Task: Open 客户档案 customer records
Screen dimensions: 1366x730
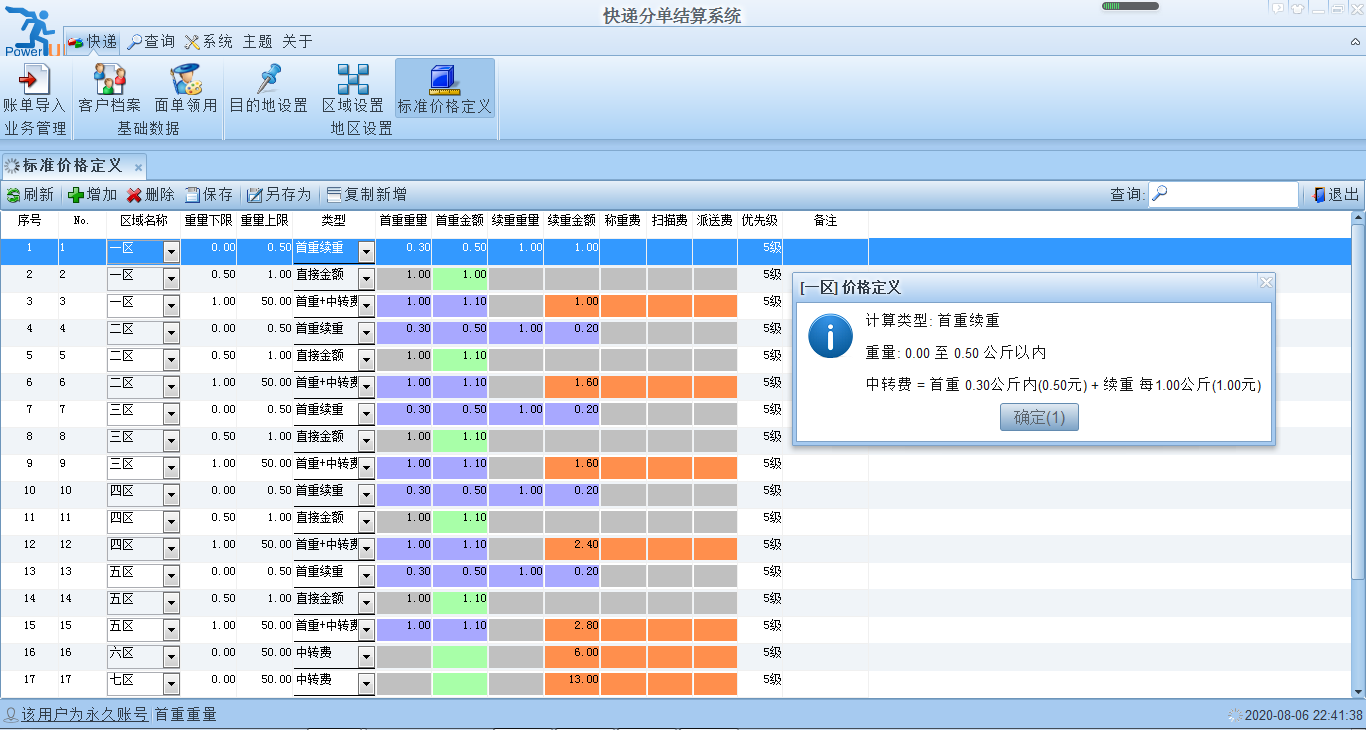Action: [x=109, y=88]
